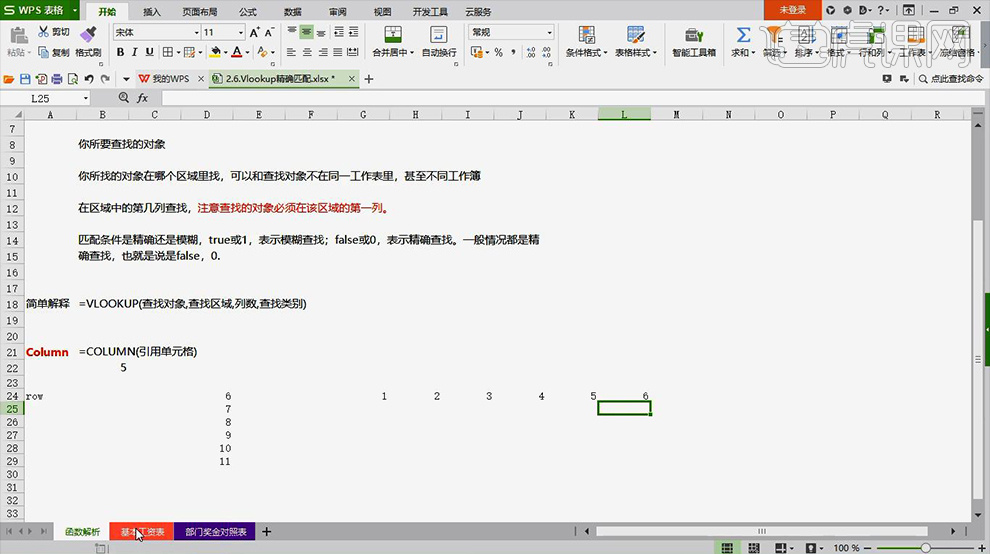The height and width of the screenshot is (554, 990).
Task: Click the fx insert function icon
Action: pyautogui.click(x=143, y=98)
